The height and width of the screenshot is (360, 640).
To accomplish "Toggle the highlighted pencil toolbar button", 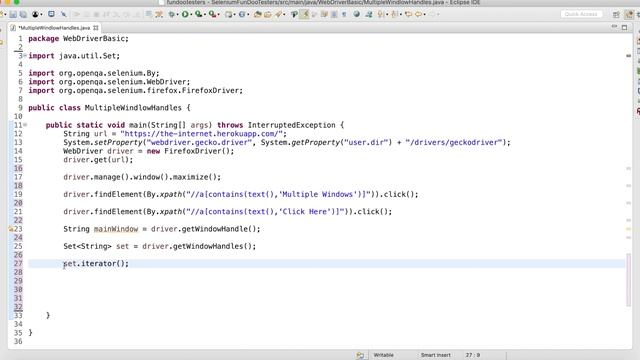I will point(304,14).
